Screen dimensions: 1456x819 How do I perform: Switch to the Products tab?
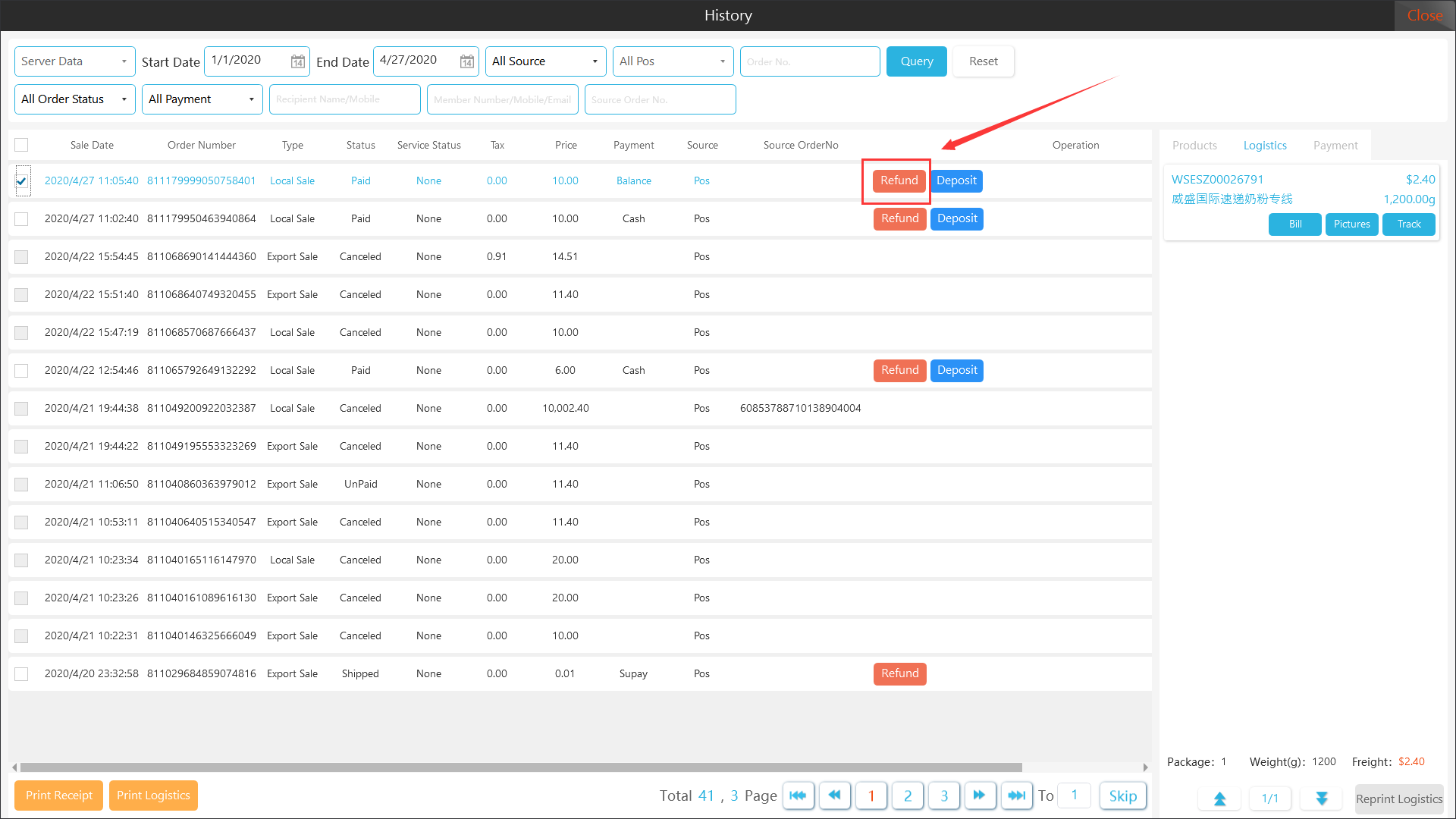1194,146
